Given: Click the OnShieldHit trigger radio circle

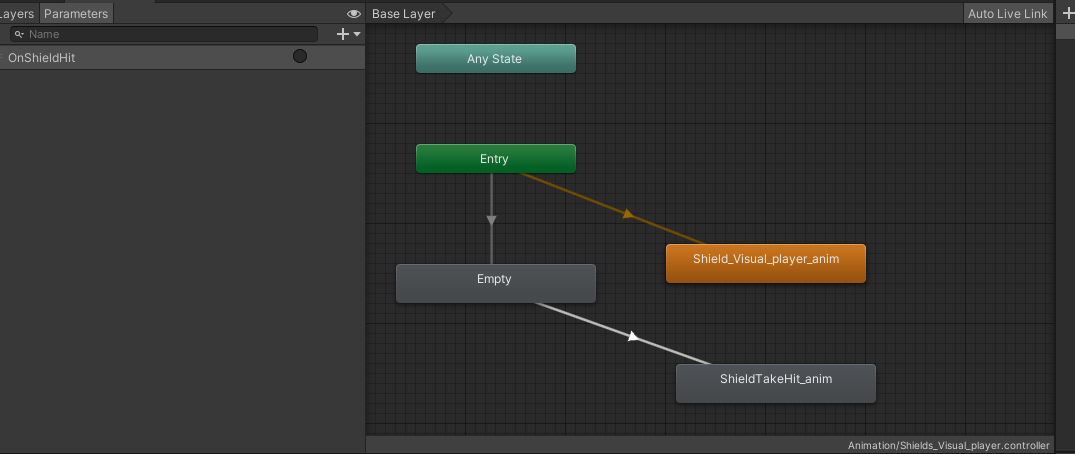Looking at the screenshot, I should click(300, 57).
